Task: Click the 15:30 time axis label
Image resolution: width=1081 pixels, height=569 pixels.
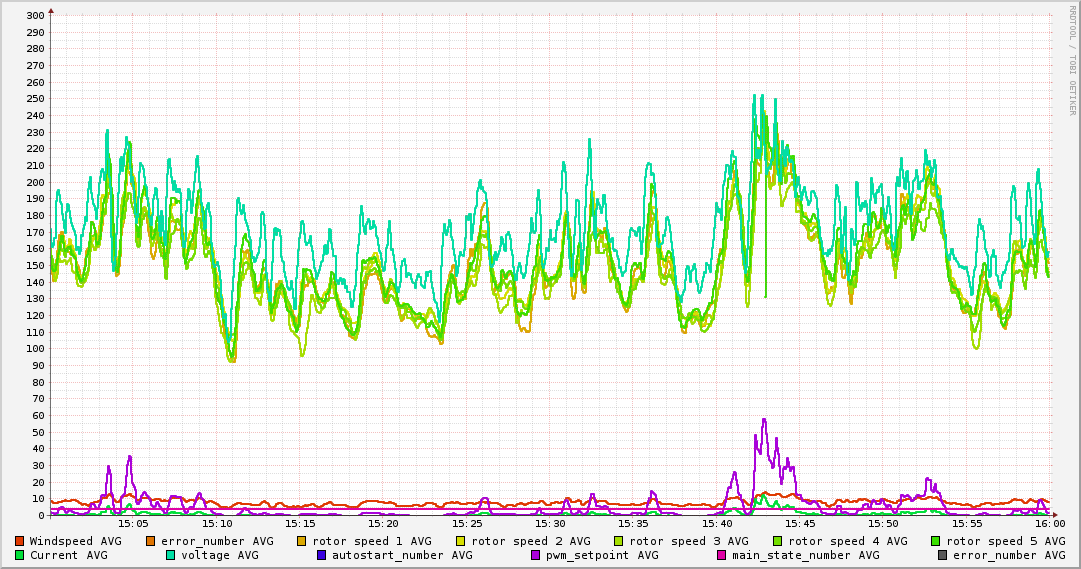Action: point(550,524)
